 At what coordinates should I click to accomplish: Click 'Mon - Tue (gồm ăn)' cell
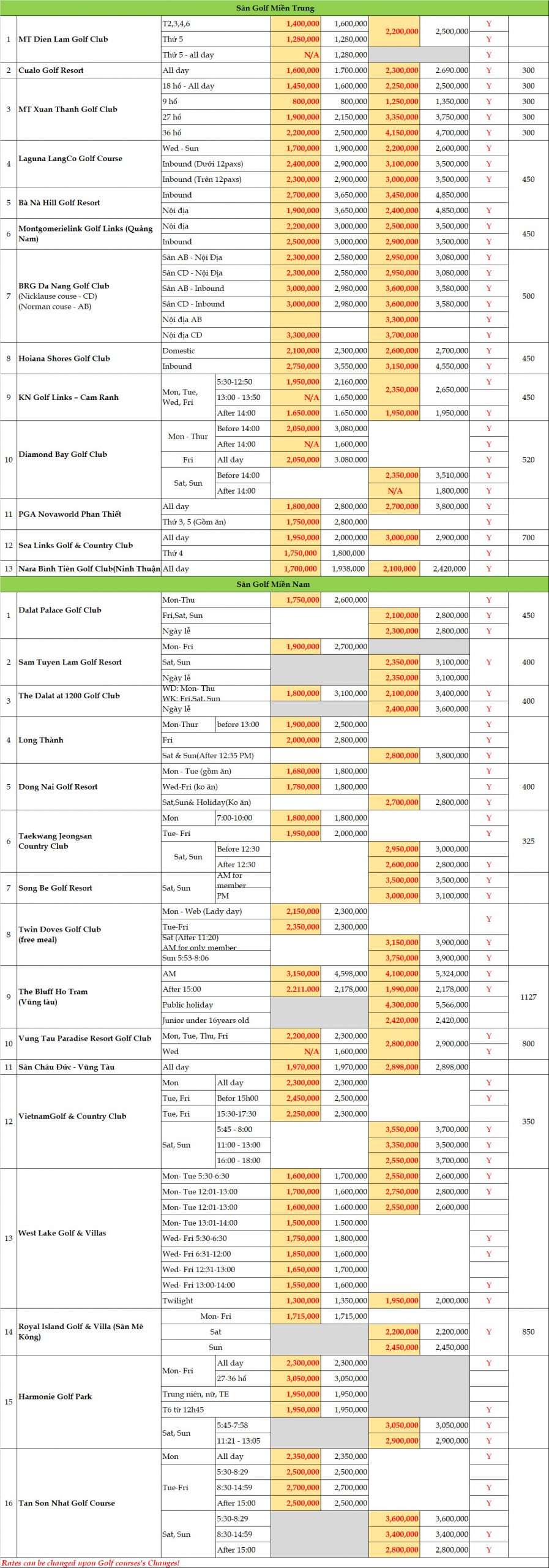coord(215,771)
